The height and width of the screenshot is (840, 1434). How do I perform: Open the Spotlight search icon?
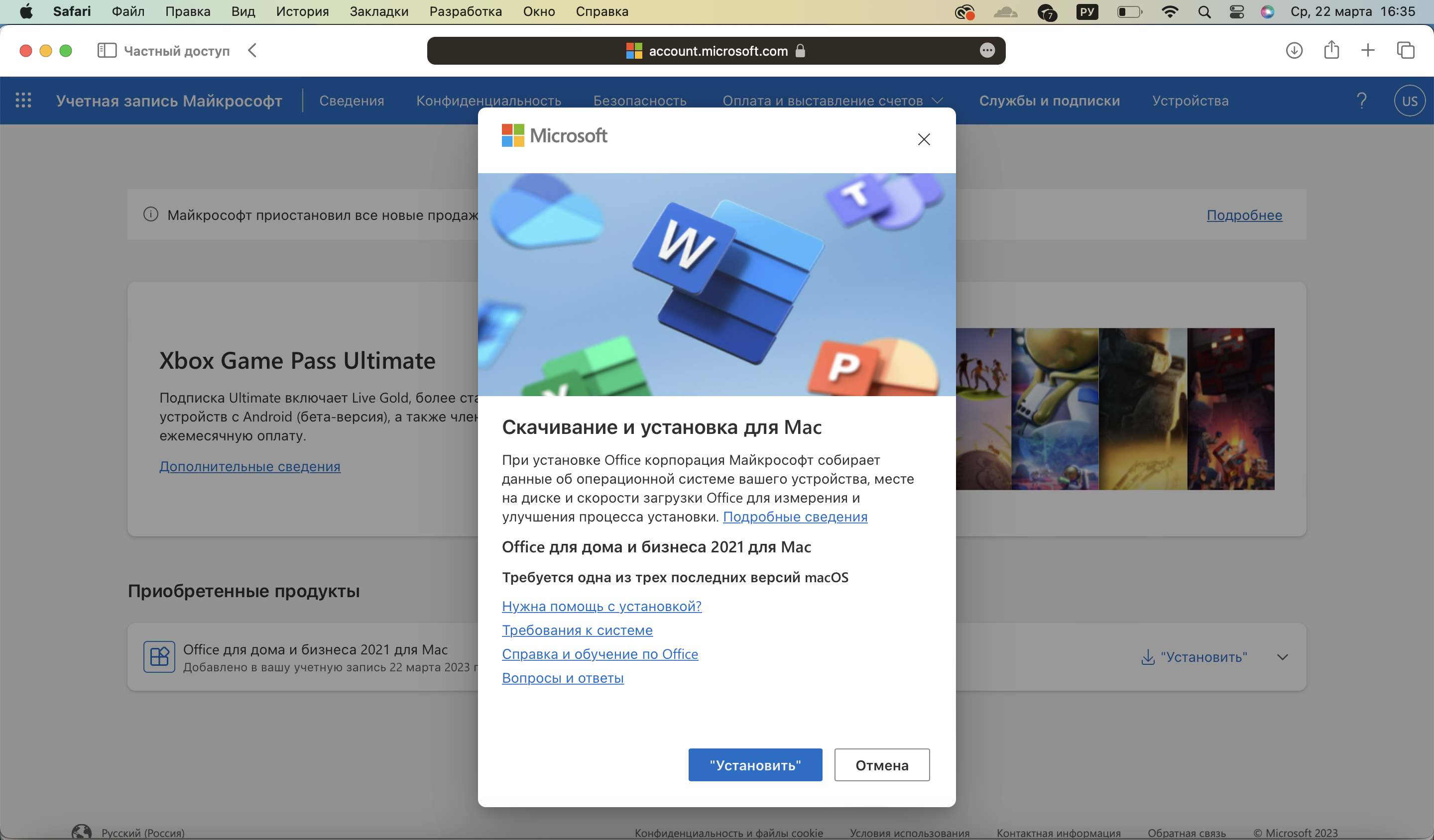[1204, 11]
